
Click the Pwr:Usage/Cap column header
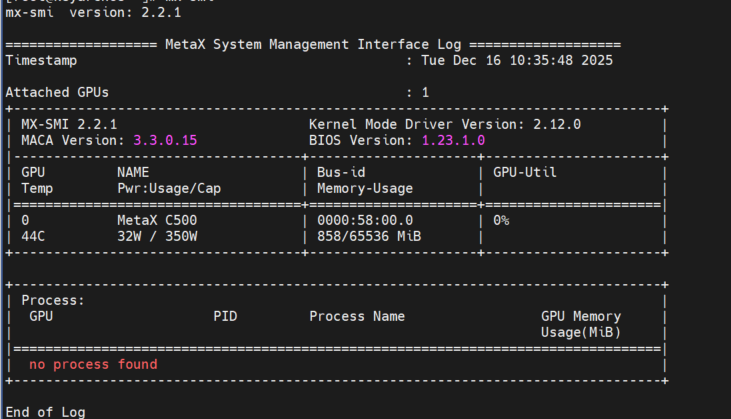[169, 188]
